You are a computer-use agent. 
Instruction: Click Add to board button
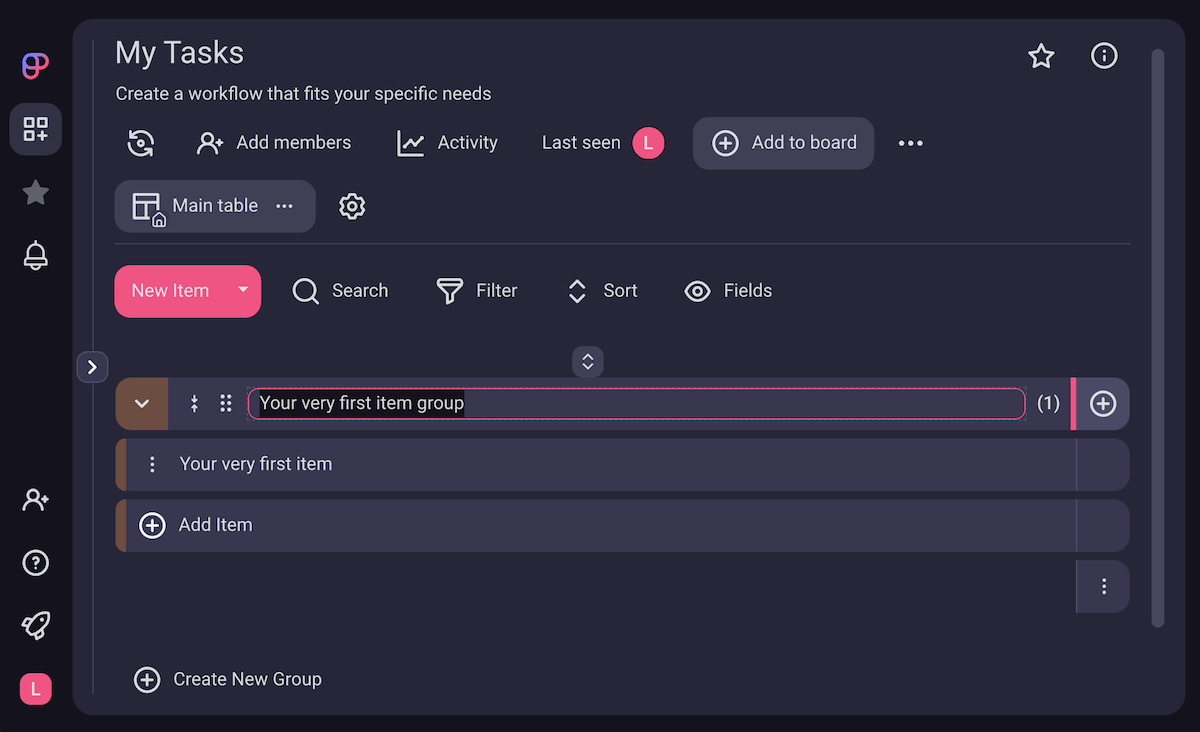(784, 143)
